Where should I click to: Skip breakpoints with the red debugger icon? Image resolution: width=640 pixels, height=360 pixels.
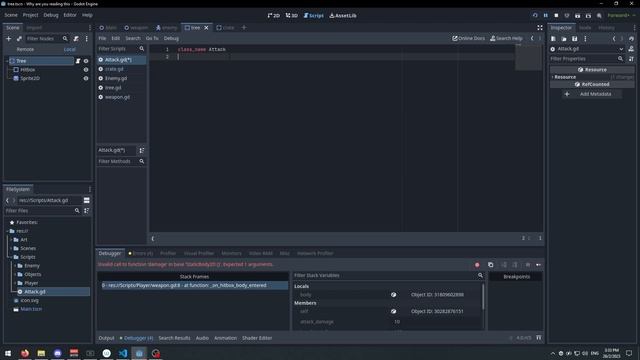pos(477,265)
